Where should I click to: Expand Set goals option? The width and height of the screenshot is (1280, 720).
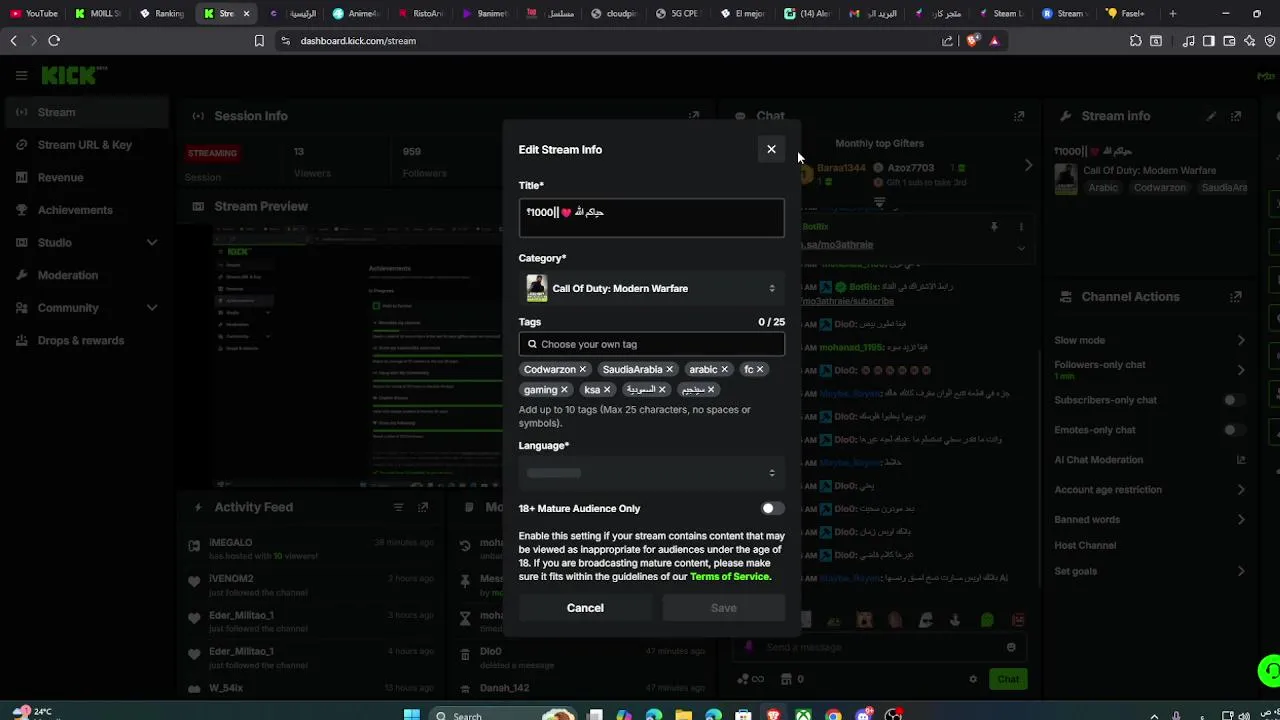[1241, 571]
